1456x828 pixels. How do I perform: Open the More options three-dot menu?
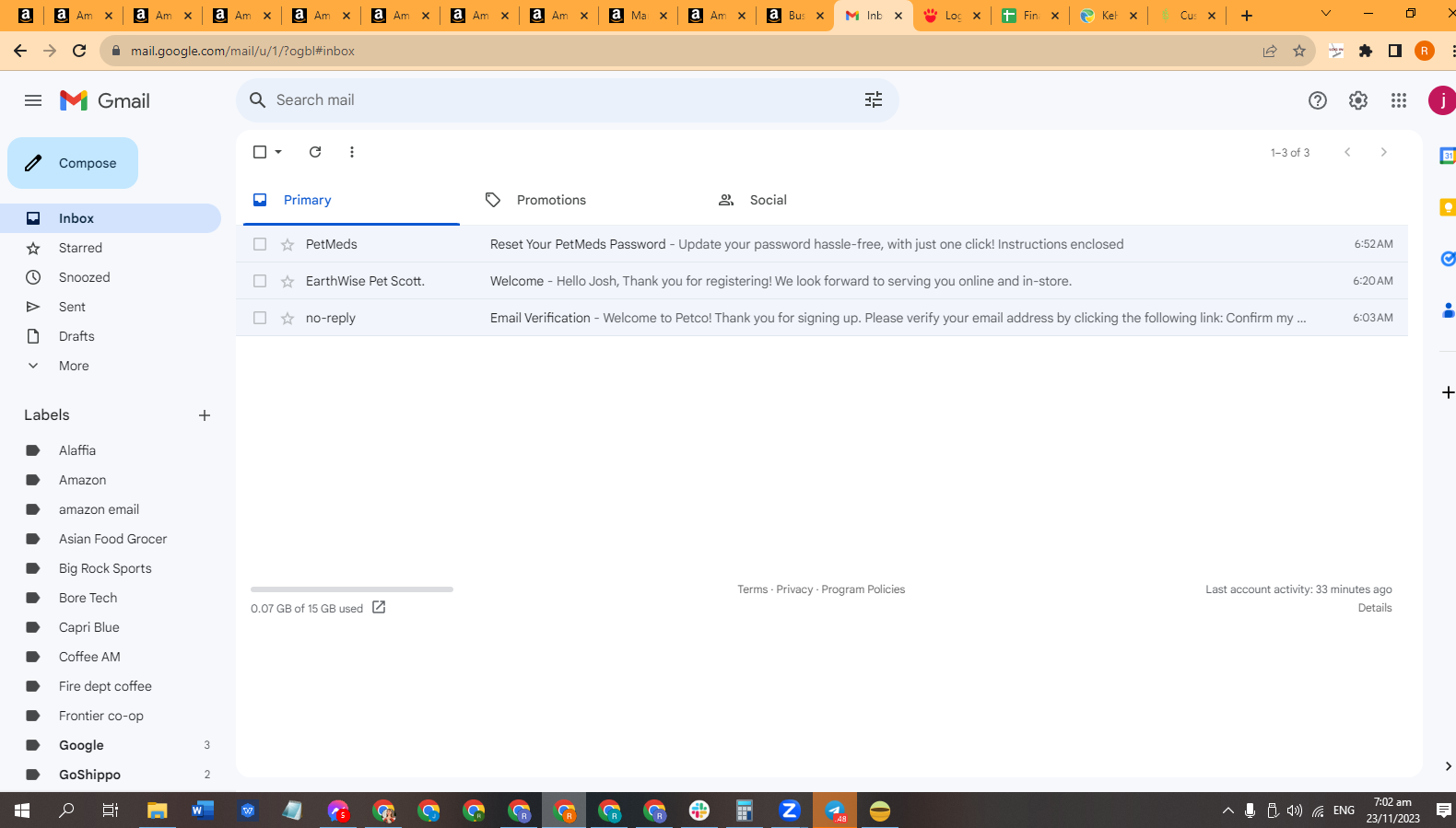352,152
